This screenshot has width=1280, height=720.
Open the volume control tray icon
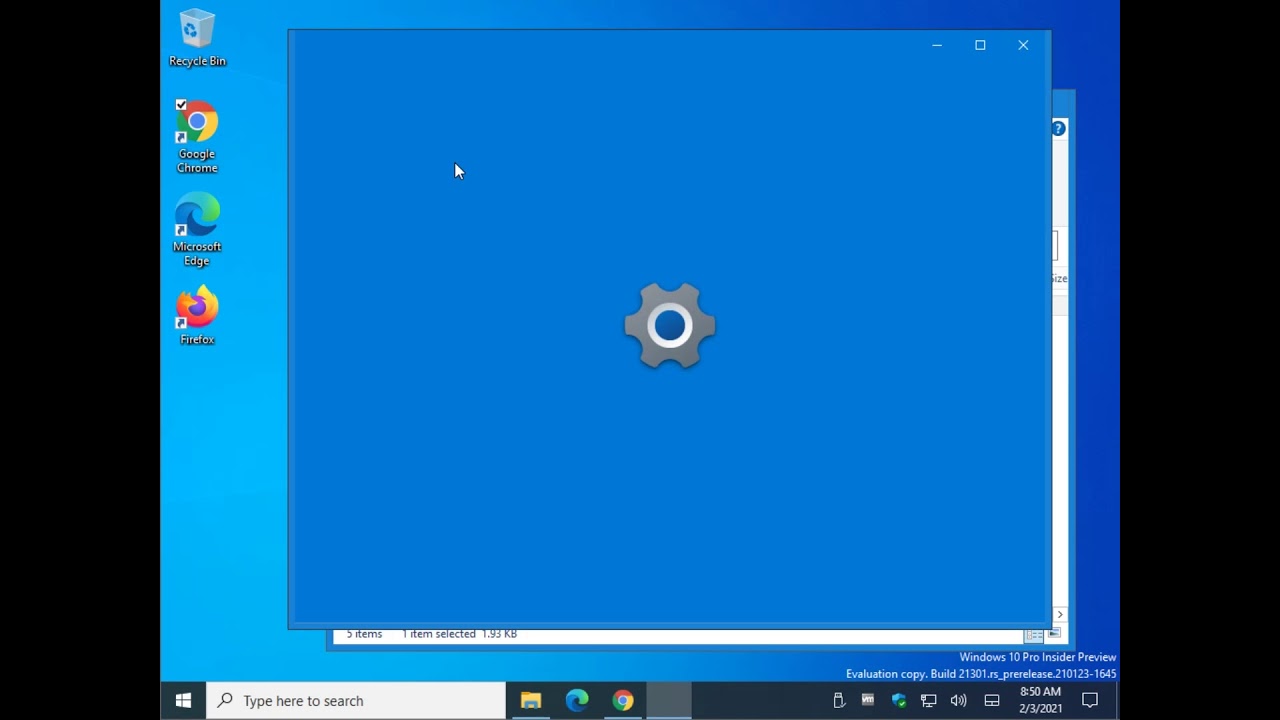(x=959, y=701)
